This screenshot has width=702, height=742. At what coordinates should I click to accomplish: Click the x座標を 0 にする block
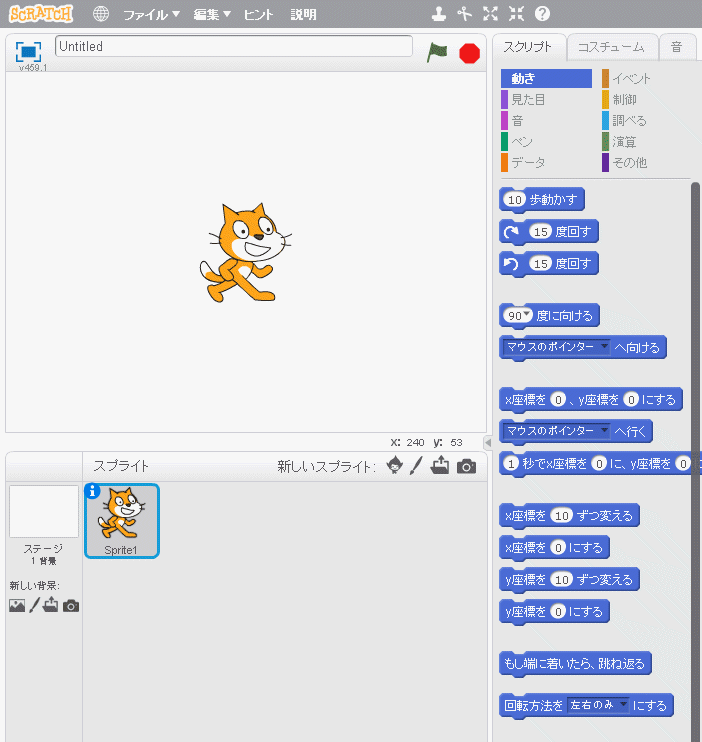click(x=554, y=548)
